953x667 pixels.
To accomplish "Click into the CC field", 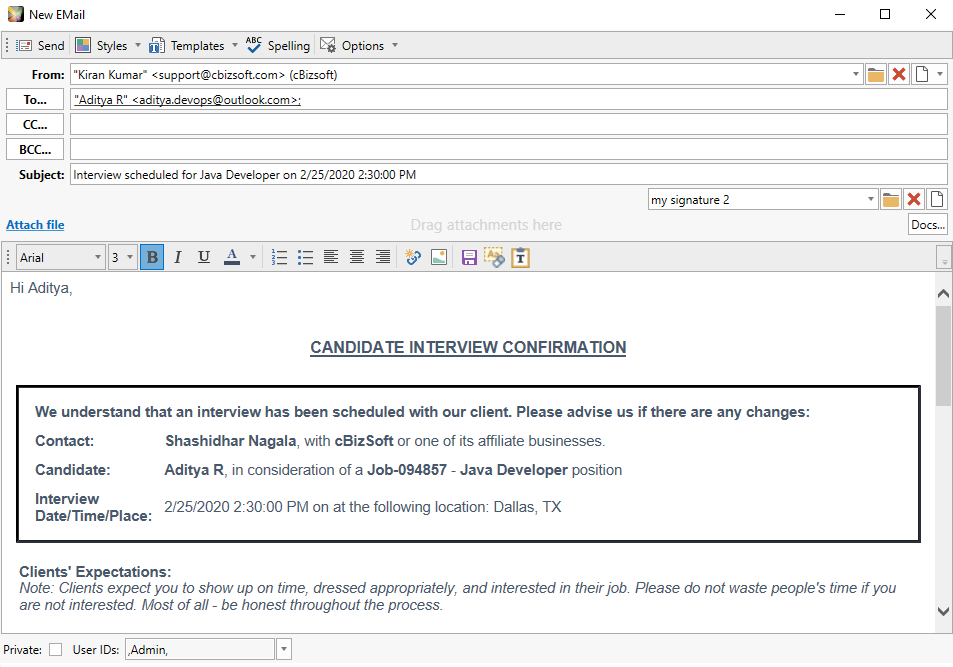I will coord(509,125).
